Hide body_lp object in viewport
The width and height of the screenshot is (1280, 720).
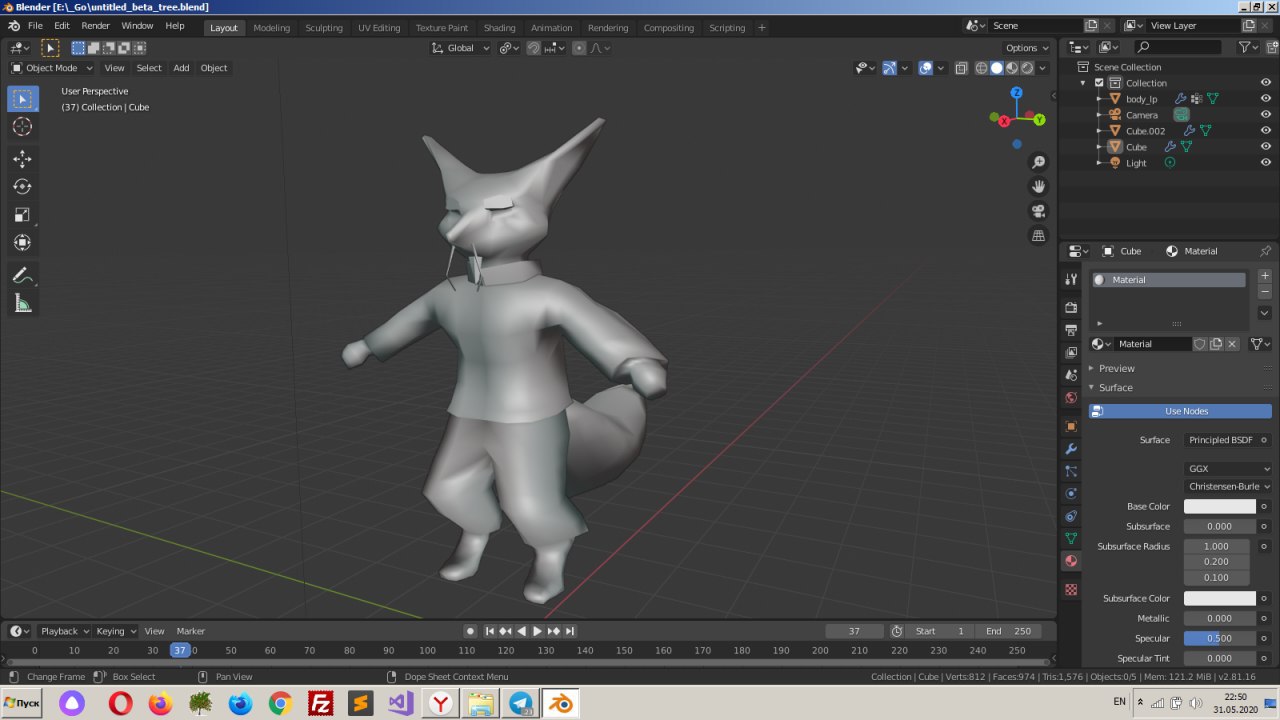[1265, 99]
